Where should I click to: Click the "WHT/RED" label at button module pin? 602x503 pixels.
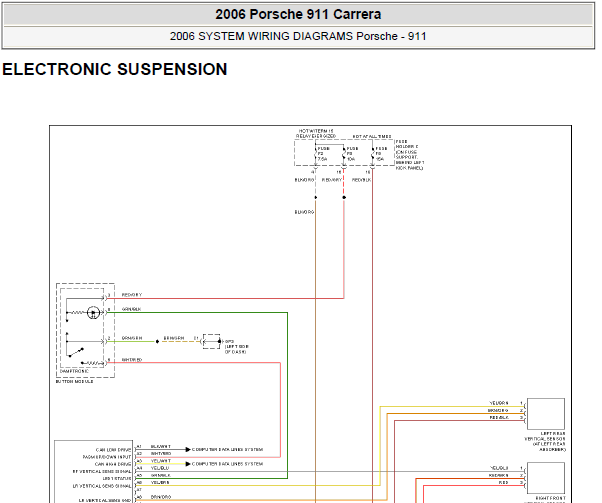[x=132, y=360]
